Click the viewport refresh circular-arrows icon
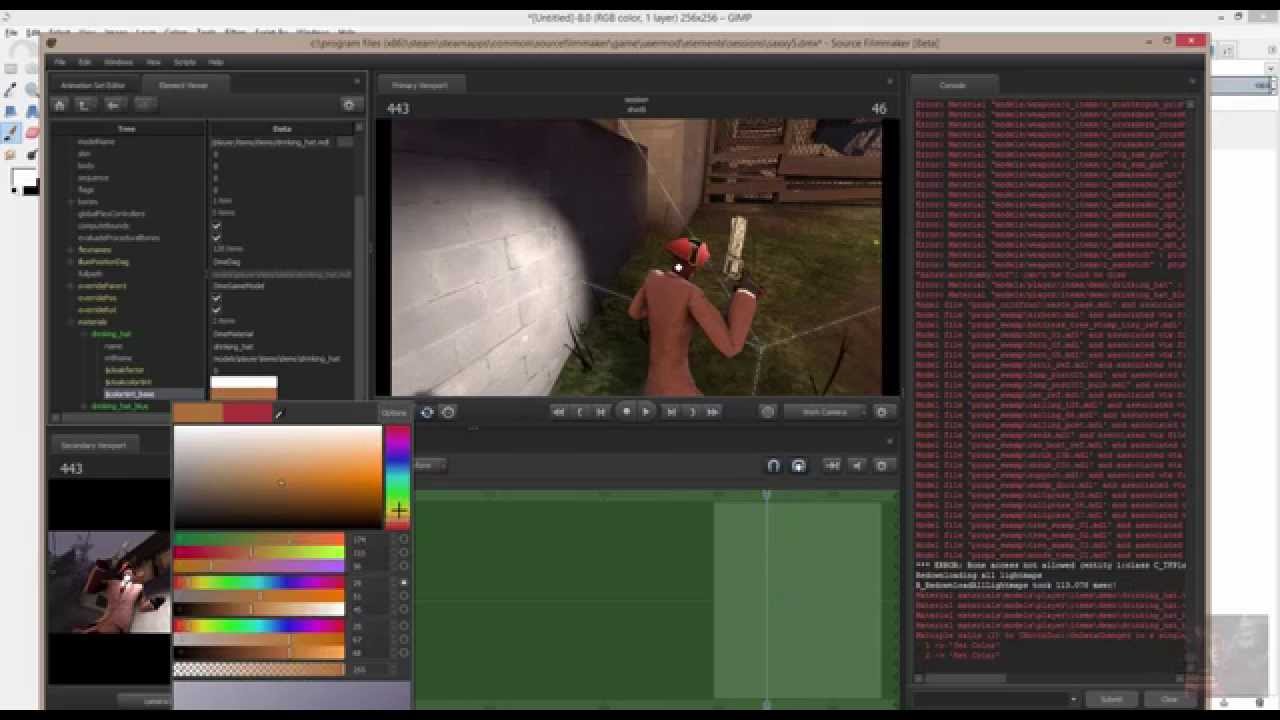Image resolution: width=1280 pixels, height=720 pixels. click(427, 412)
